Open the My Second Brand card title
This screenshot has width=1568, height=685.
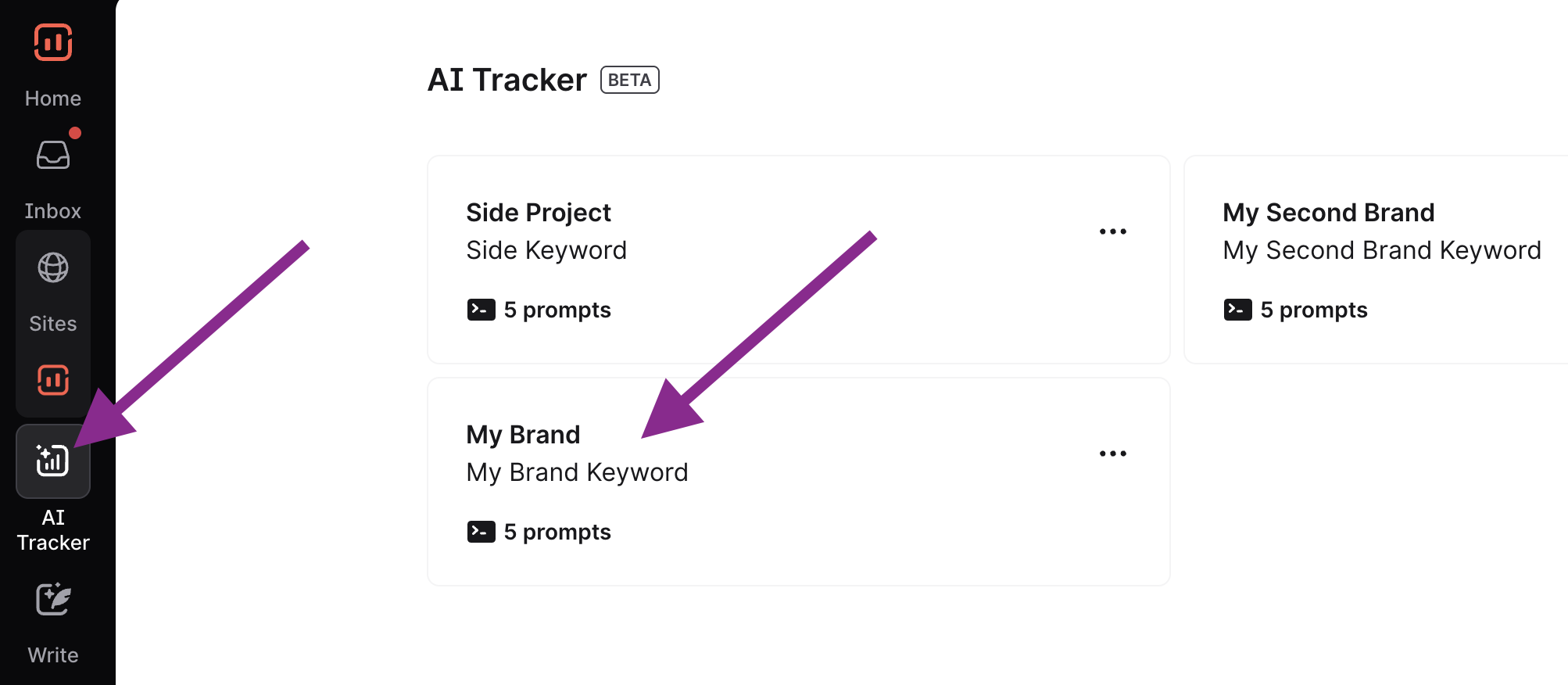pyautogui.click(x=1328, y=213)
